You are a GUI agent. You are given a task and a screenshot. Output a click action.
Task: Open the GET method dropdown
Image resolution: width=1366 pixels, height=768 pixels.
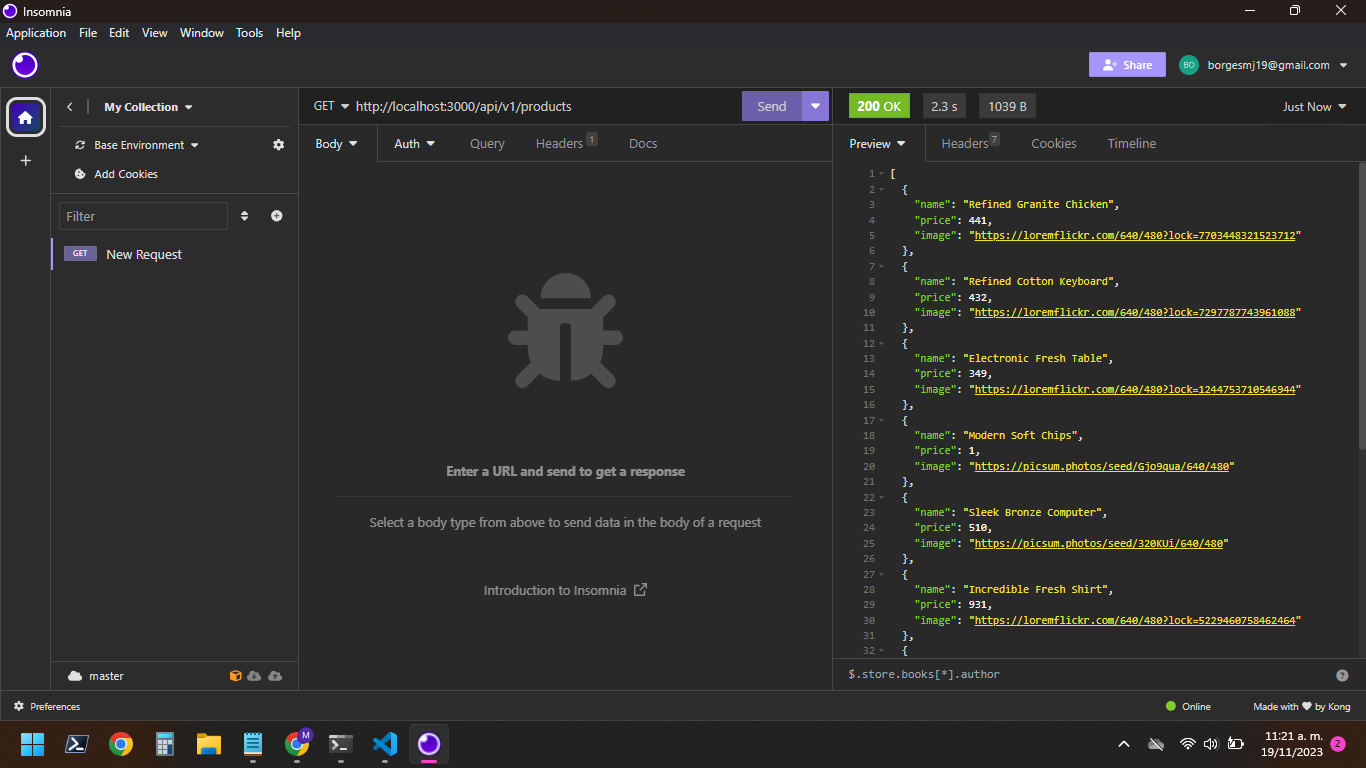pos(331,106)
